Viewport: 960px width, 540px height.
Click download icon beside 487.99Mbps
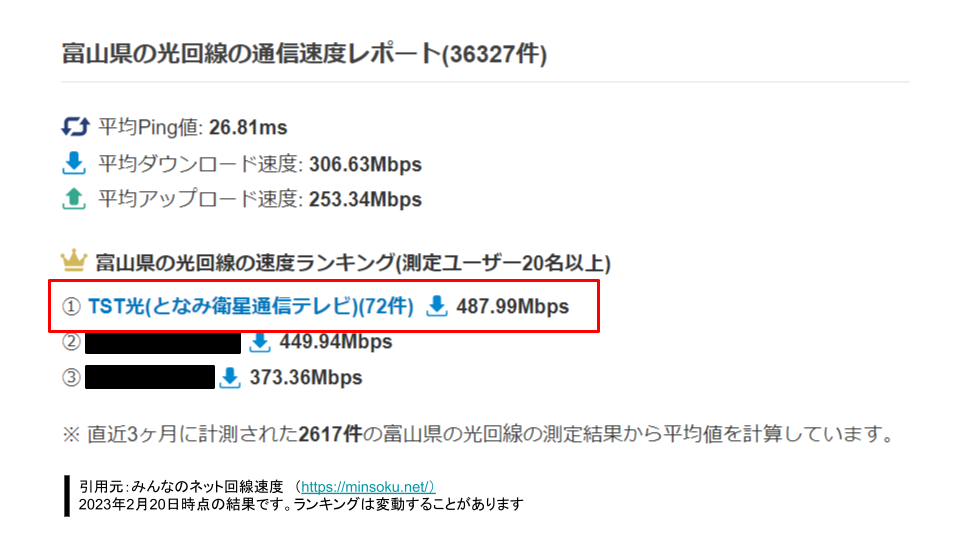(437, 306)
